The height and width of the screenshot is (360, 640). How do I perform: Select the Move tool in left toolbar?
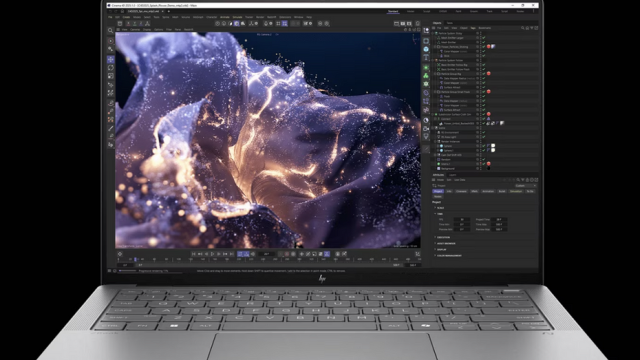[111, 60]
